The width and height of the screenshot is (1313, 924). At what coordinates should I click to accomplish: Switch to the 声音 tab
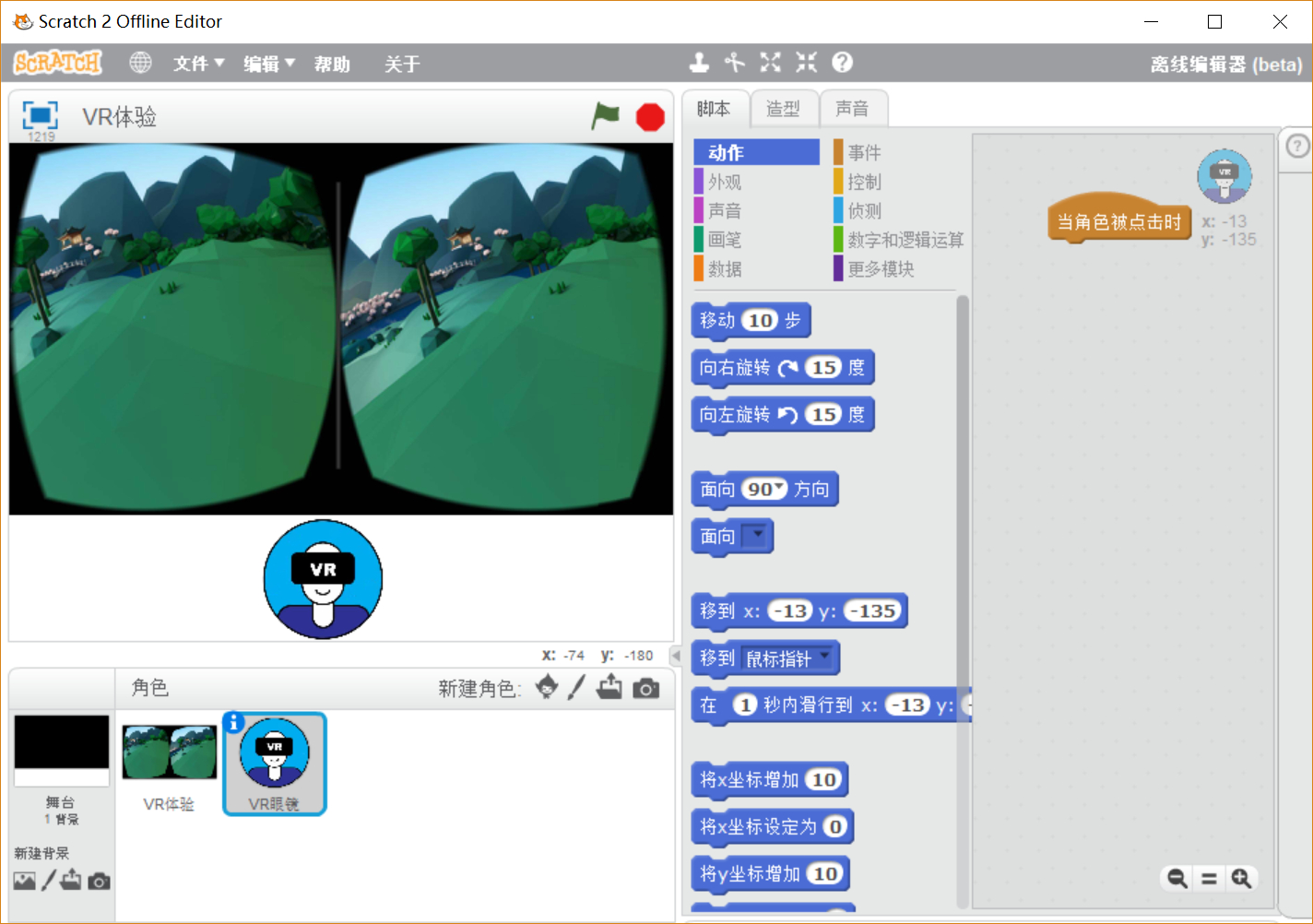coord(852,109)
